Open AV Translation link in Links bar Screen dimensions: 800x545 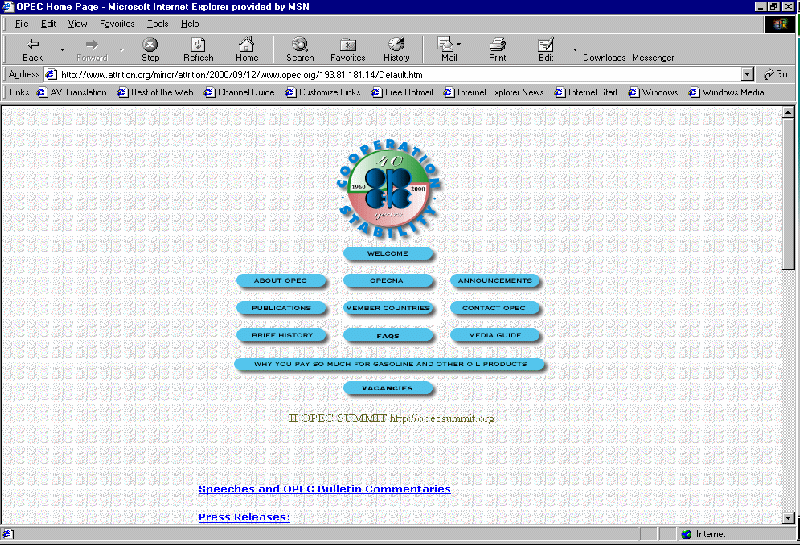coord(72,92)
